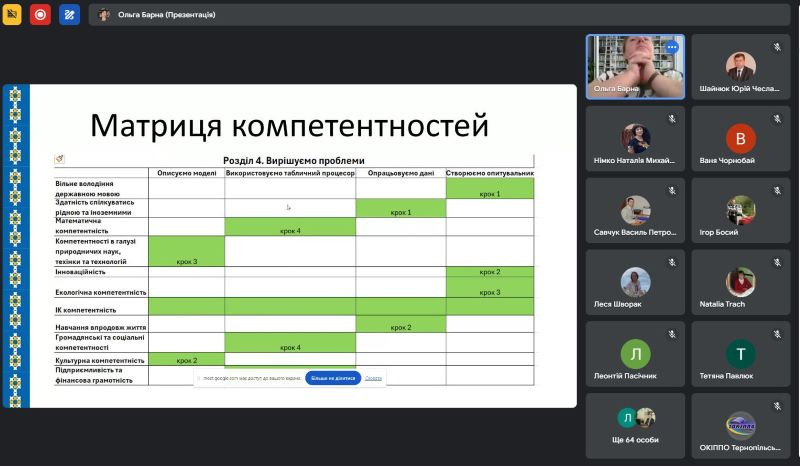Click 'крок 4' cell in Громадянські та соціальні row
Viewport: 800px width, 466px height.
[x=290, y=343]
